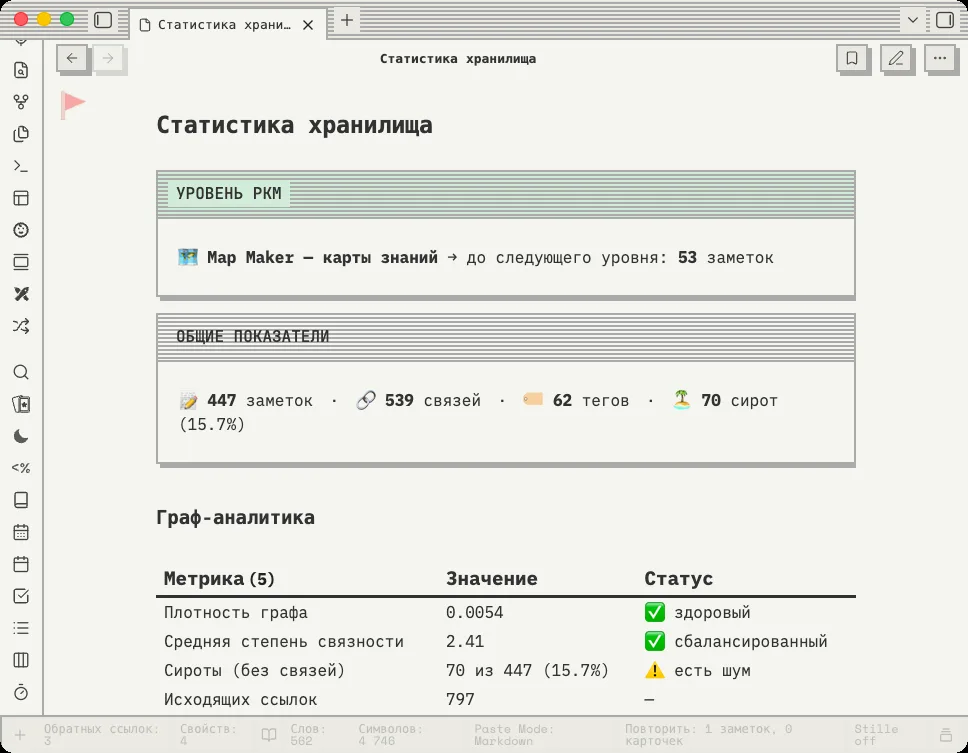Click the 797 outgoing links value
Viewport: 968px width, 753px height.
pyautogui.click(x=461, y=700)
